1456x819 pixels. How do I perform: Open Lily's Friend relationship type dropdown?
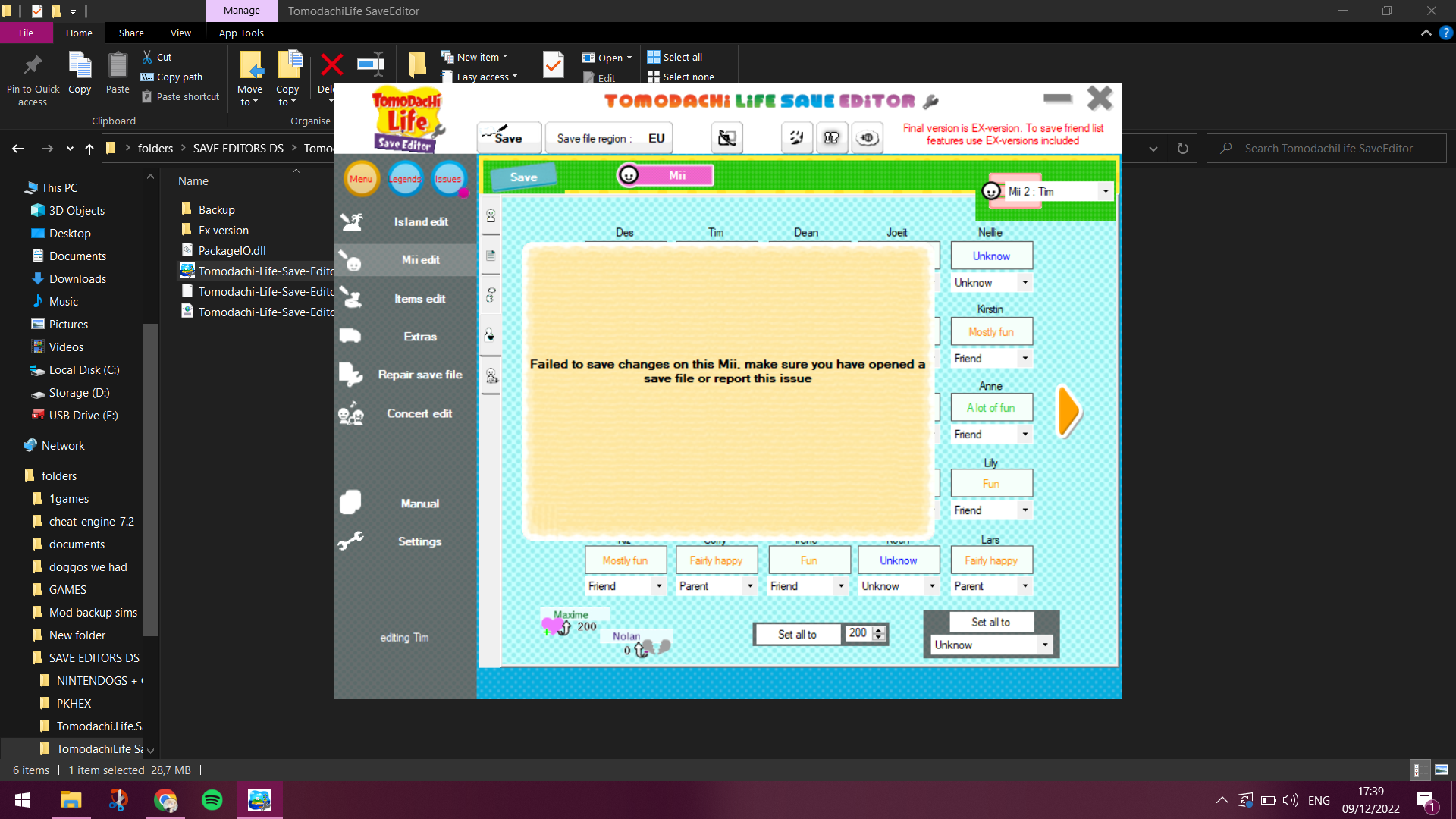coord(1025,510)
